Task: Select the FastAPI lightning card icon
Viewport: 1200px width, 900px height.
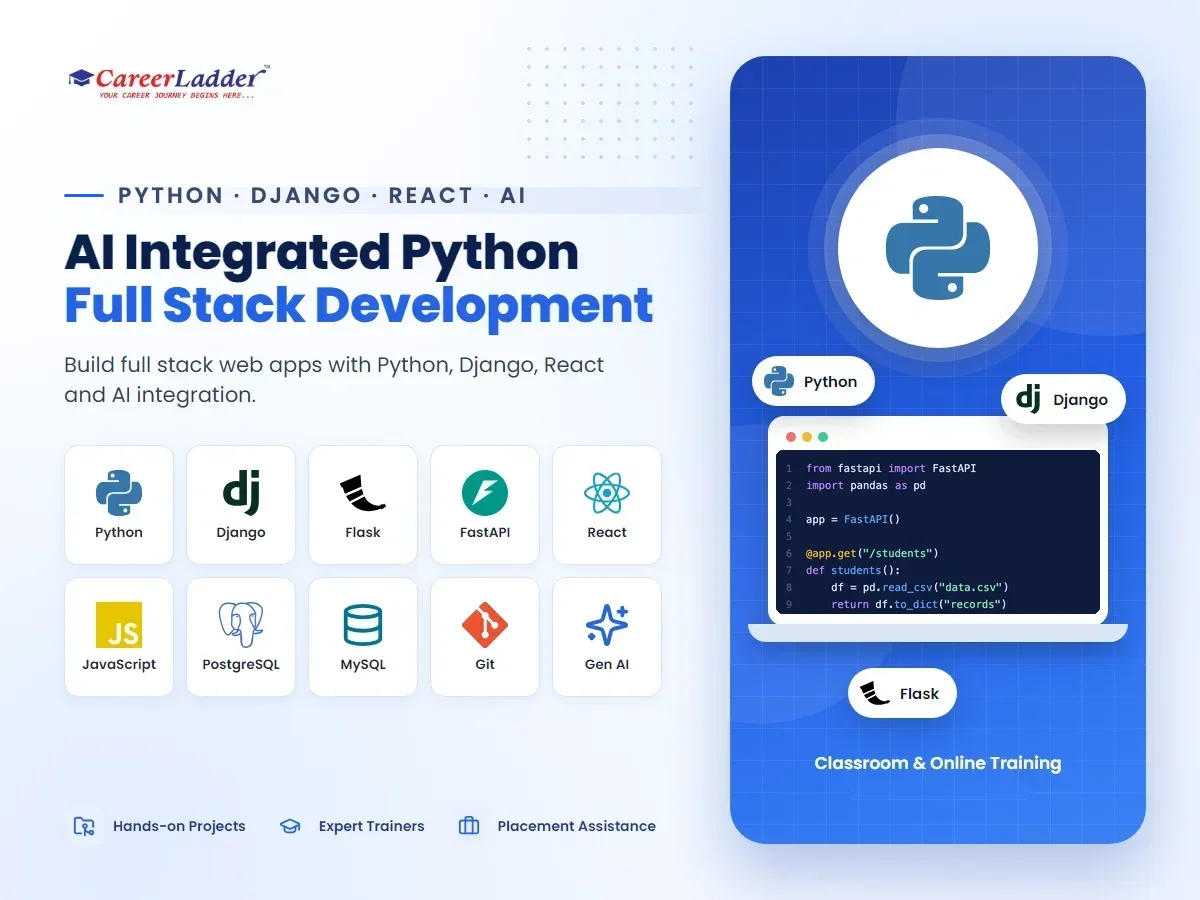Action: pos(485,494)
